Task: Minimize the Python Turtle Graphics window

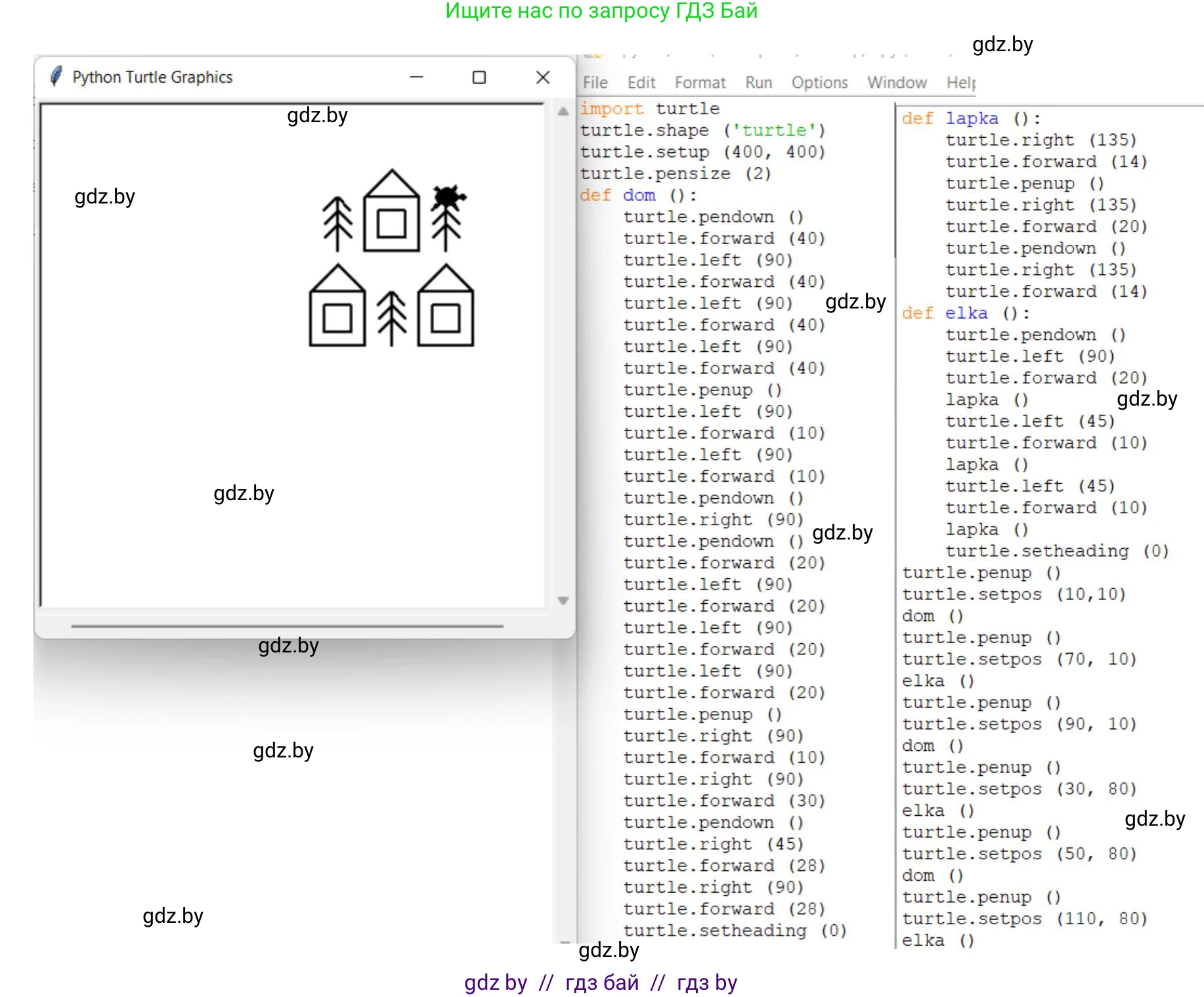Action: coord(416,77)
